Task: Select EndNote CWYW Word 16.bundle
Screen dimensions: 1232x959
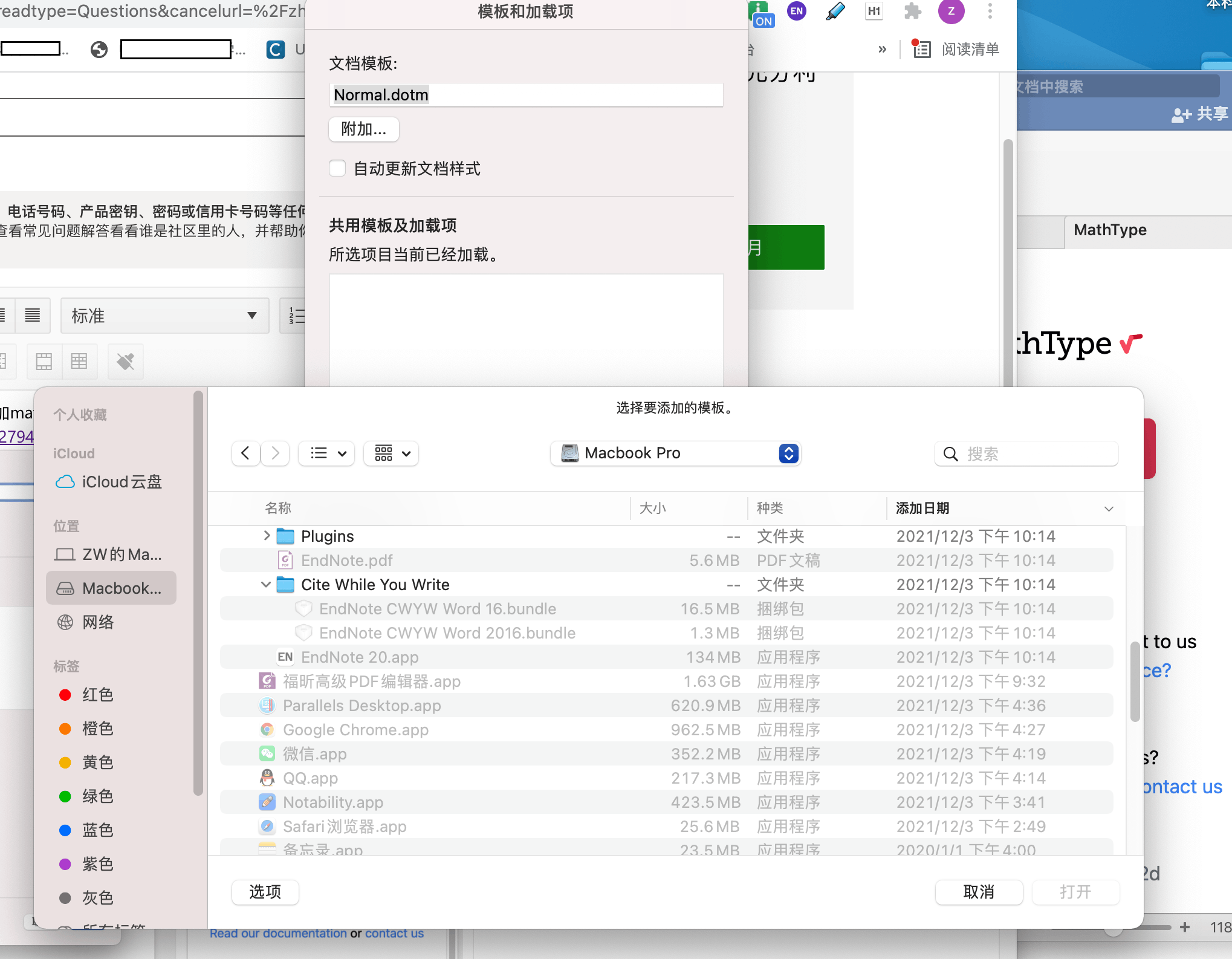Action: (667, 609)
